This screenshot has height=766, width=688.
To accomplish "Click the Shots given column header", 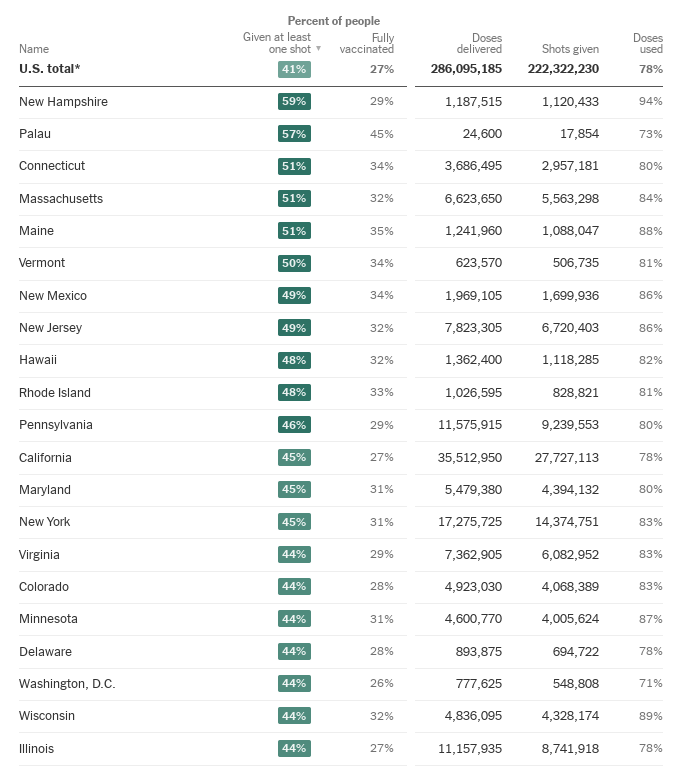I will coord(570,48).
